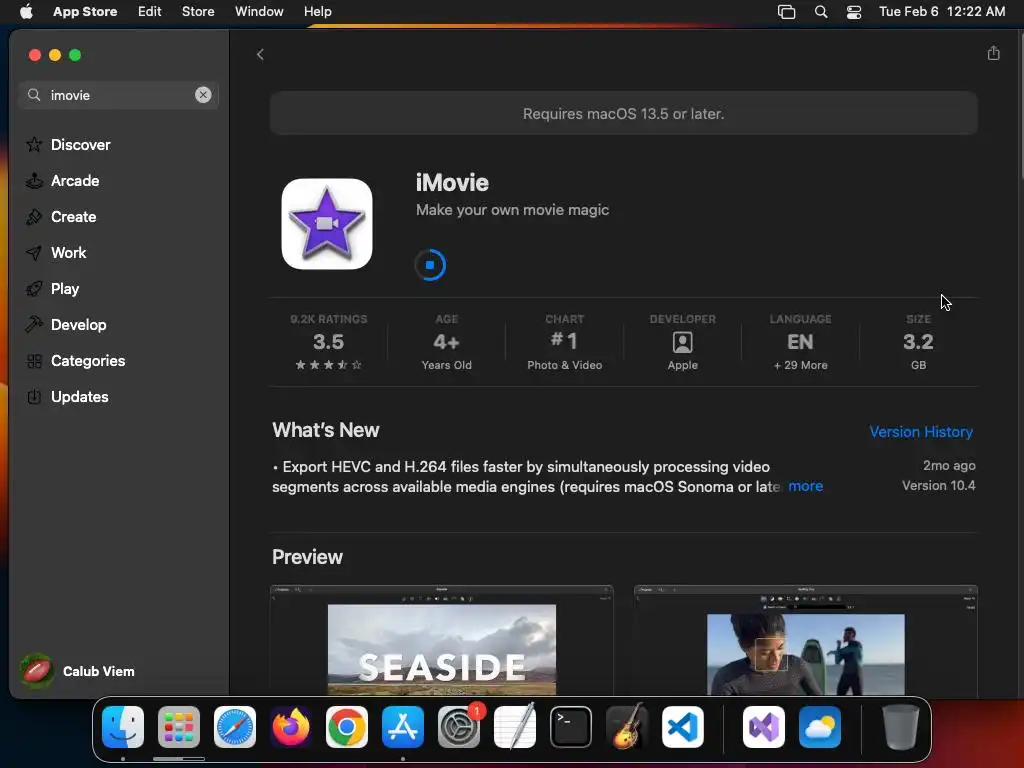Go back with the back chevron
This screenshot has width=1024, height=768.
coord(260,54)
